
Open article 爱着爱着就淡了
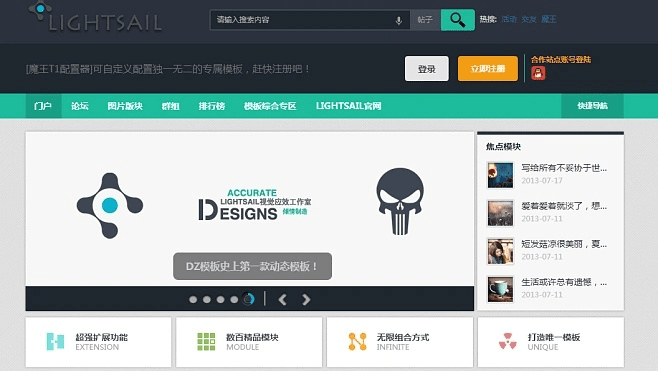click(x=564, y=206)
